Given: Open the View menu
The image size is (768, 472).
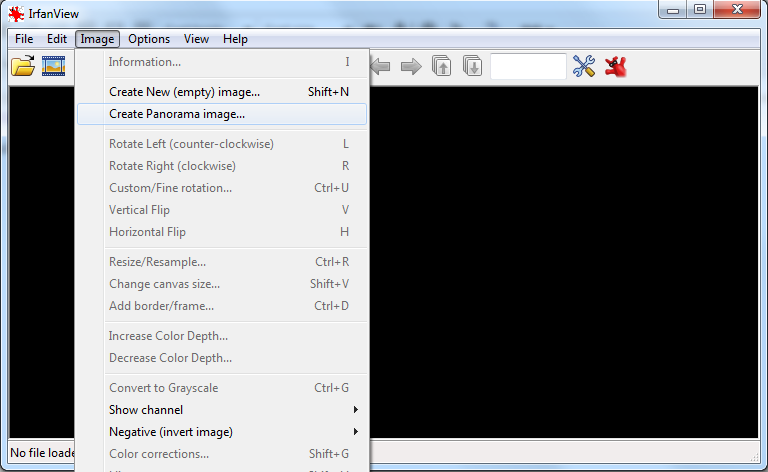Looking at the screenshot, I should [x=196, y=39].
